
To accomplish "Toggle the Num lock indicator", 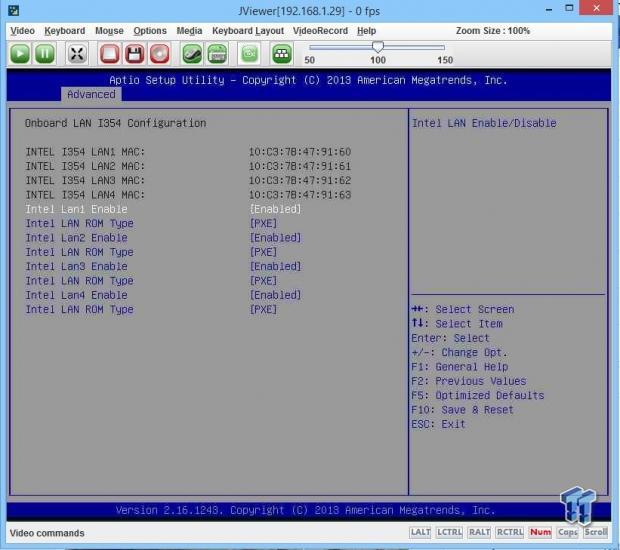I will [541, 532].
